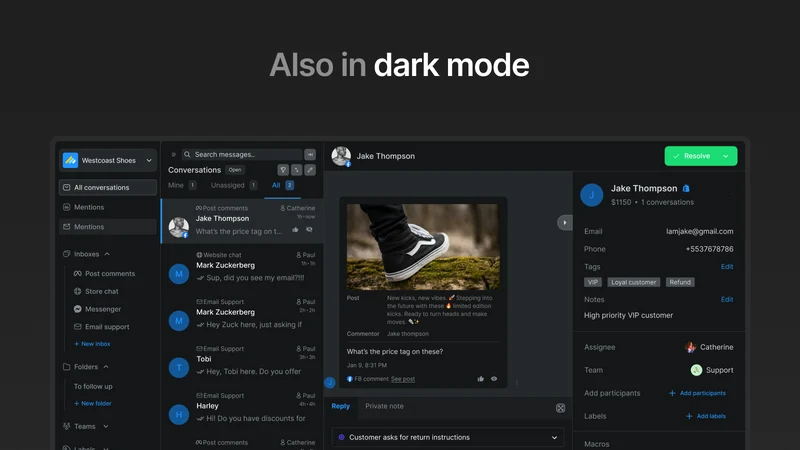
Task: Switch to the Mine tab
Action: [x=182, y=185]
